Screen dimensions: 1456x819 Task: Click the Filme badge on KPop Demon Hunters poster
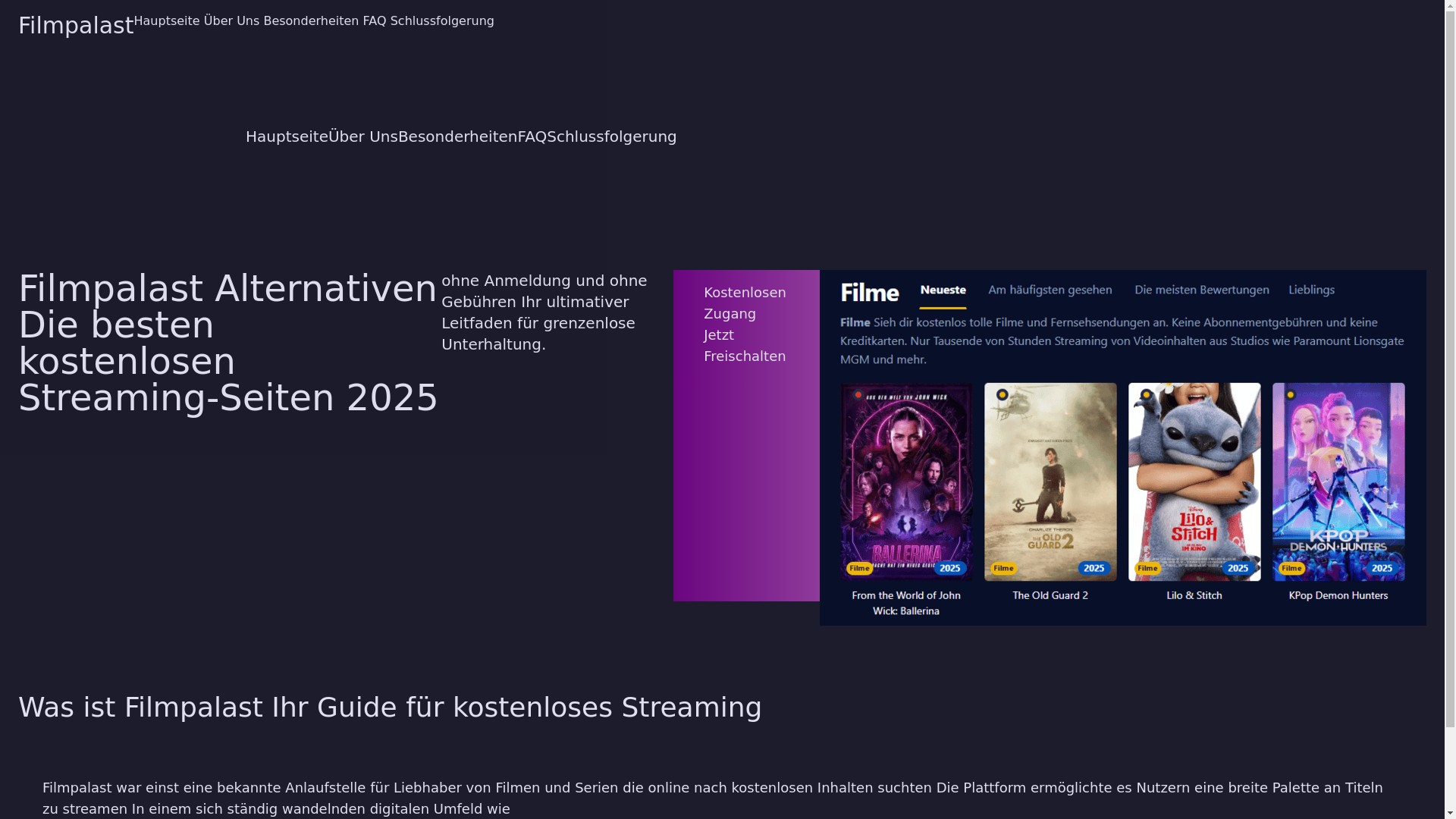coord(1291,569)
